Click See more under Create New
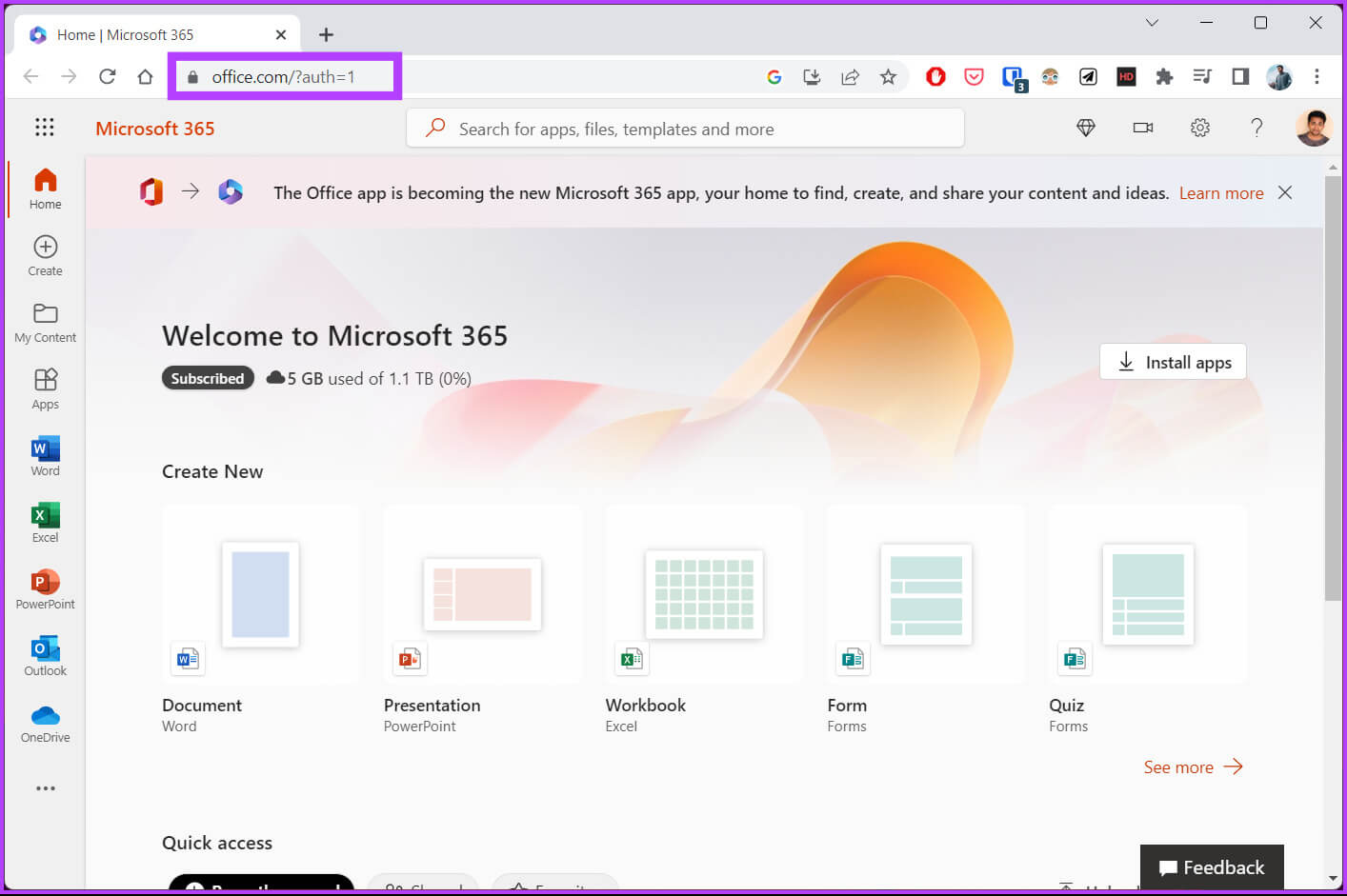The height and width of the screenshot is (896, 1347). 1193,767
